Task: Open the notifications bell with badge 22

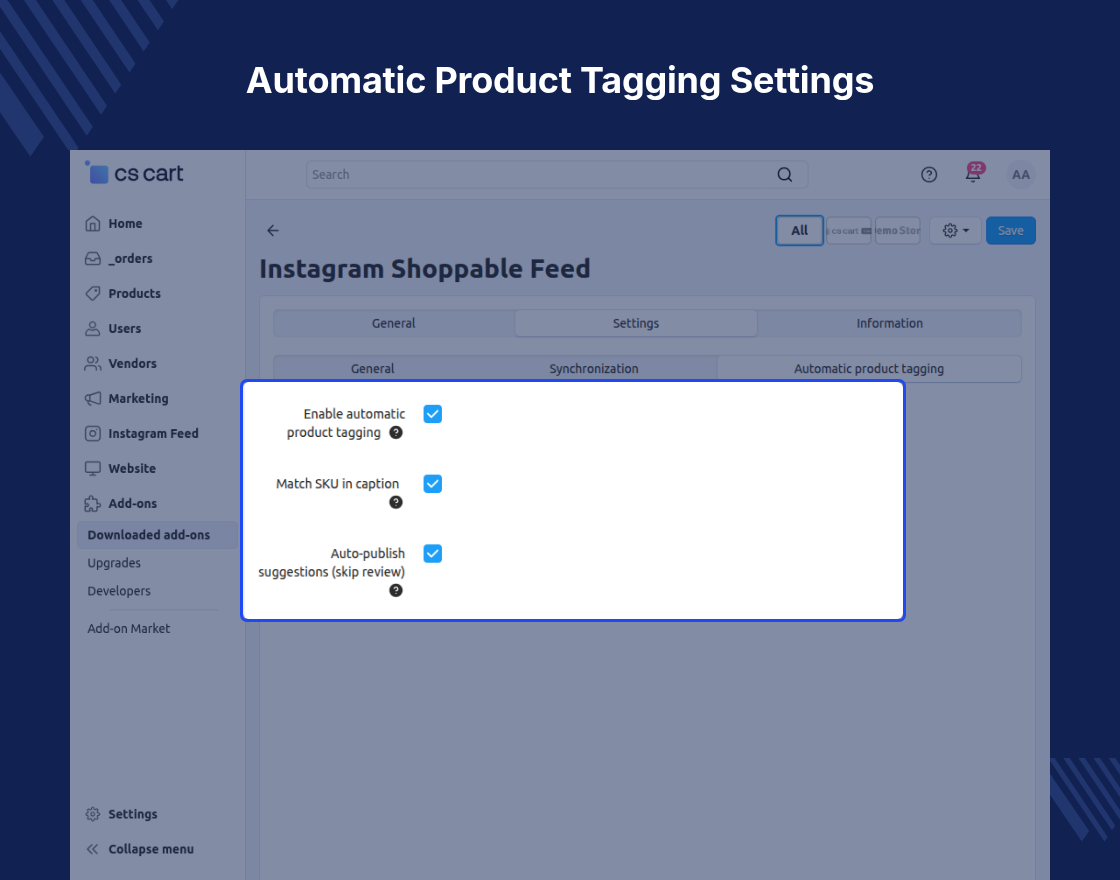Action: [x=974, y=174]
